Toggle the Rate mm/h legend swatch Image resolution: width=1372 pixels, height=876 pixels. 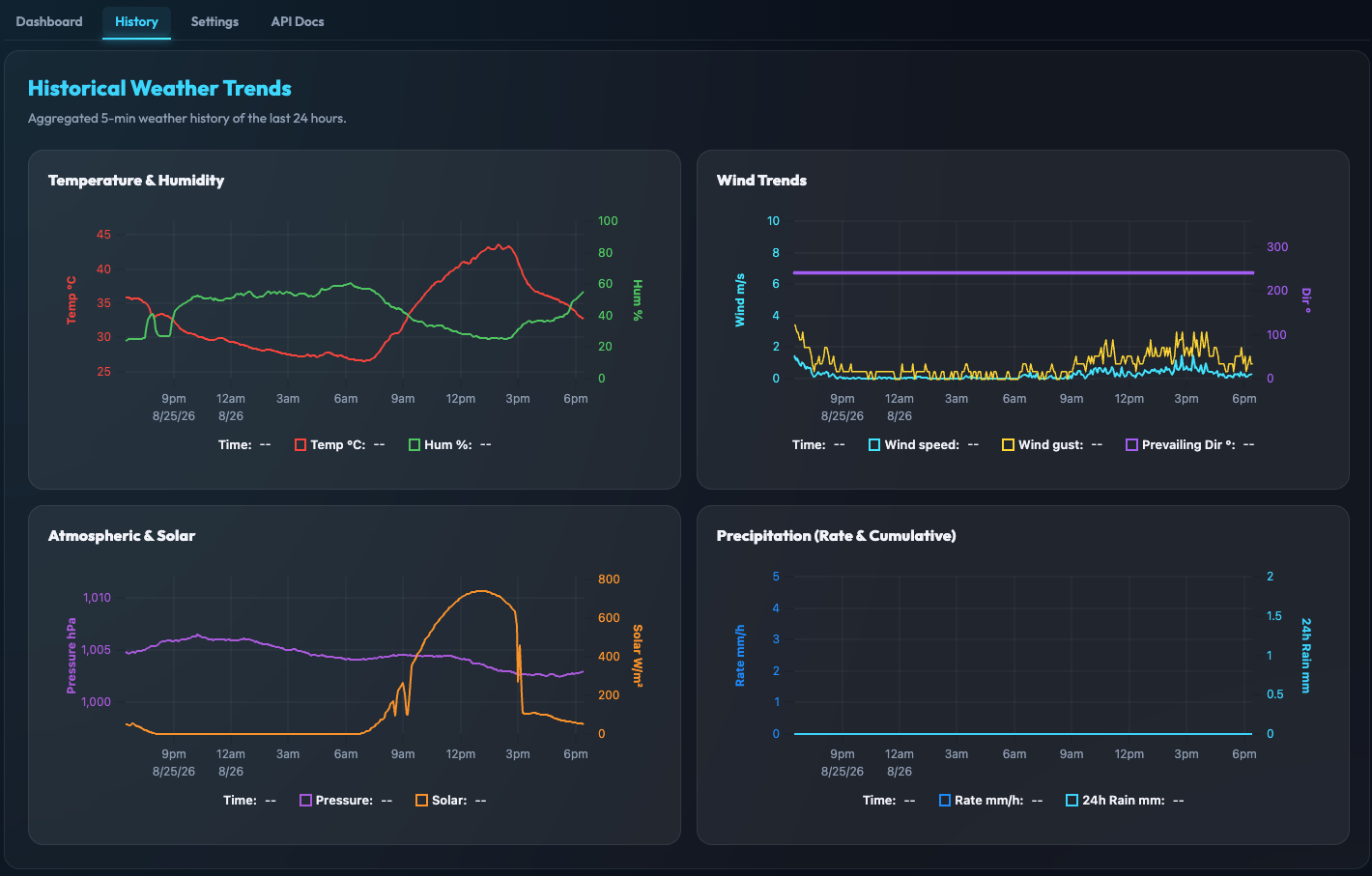(945, 801)
